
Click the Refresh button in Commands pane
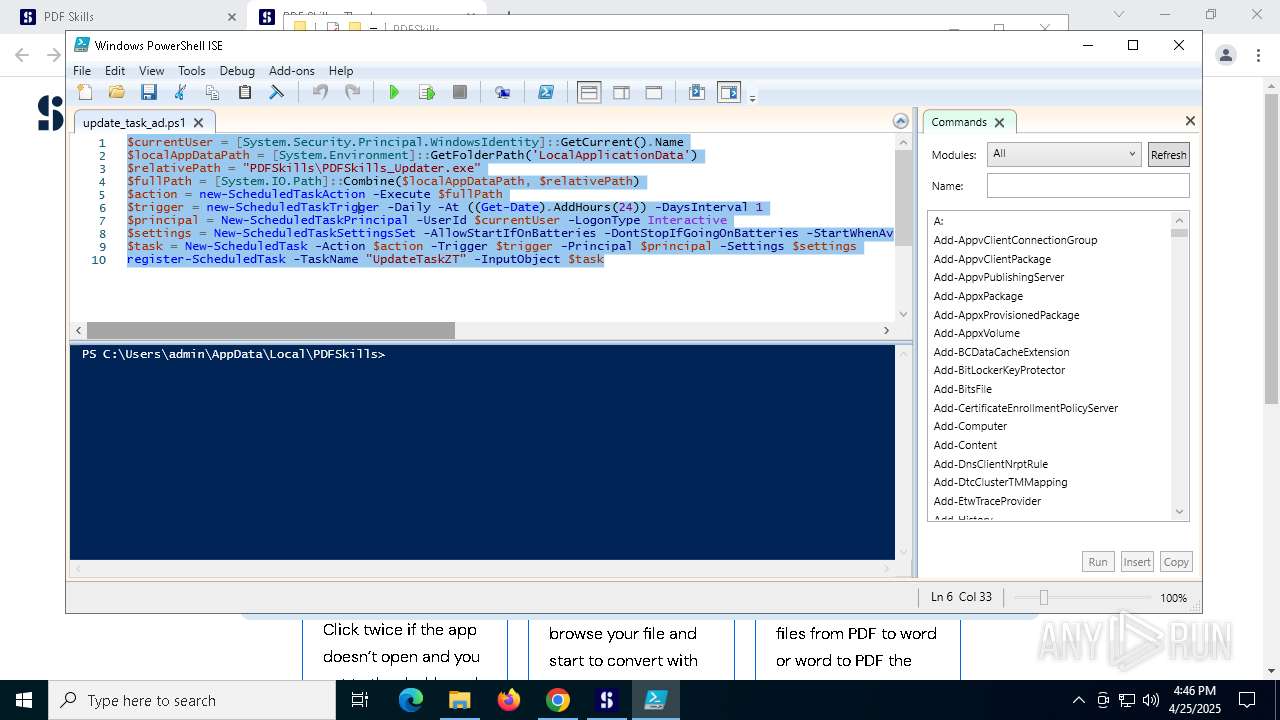(x=1168, y=154)
